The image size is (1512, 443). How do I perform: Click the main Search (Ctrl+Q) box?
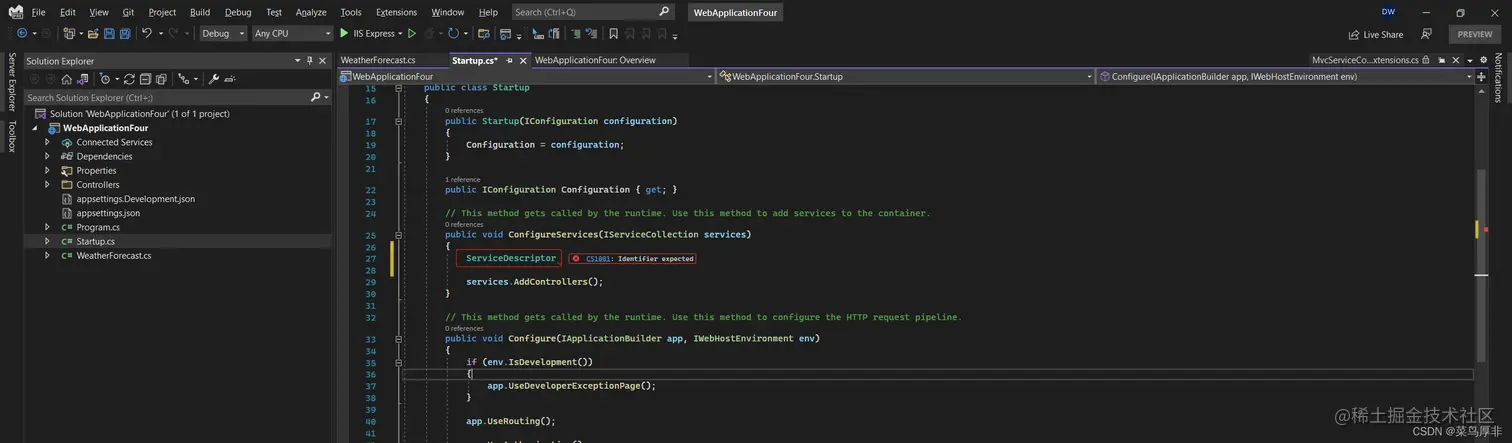[592, 12]
